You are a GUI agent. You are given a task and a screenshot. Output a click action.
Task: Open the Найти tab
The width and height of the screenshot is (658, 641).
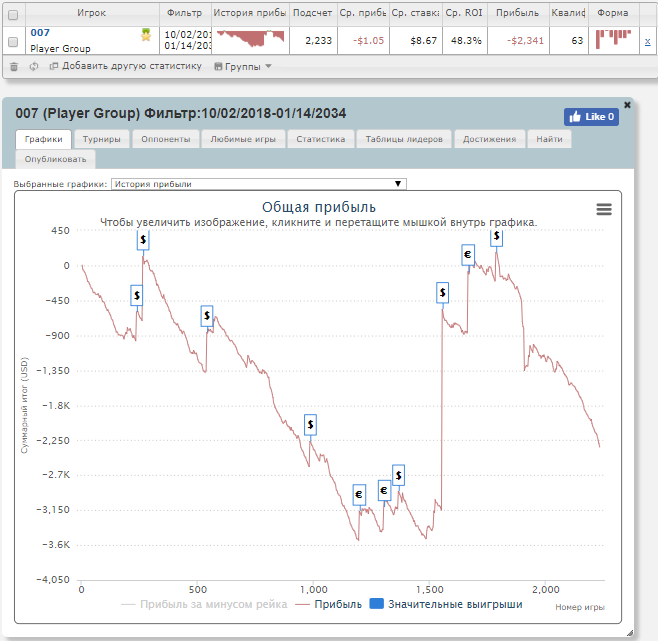click(549, 139)
